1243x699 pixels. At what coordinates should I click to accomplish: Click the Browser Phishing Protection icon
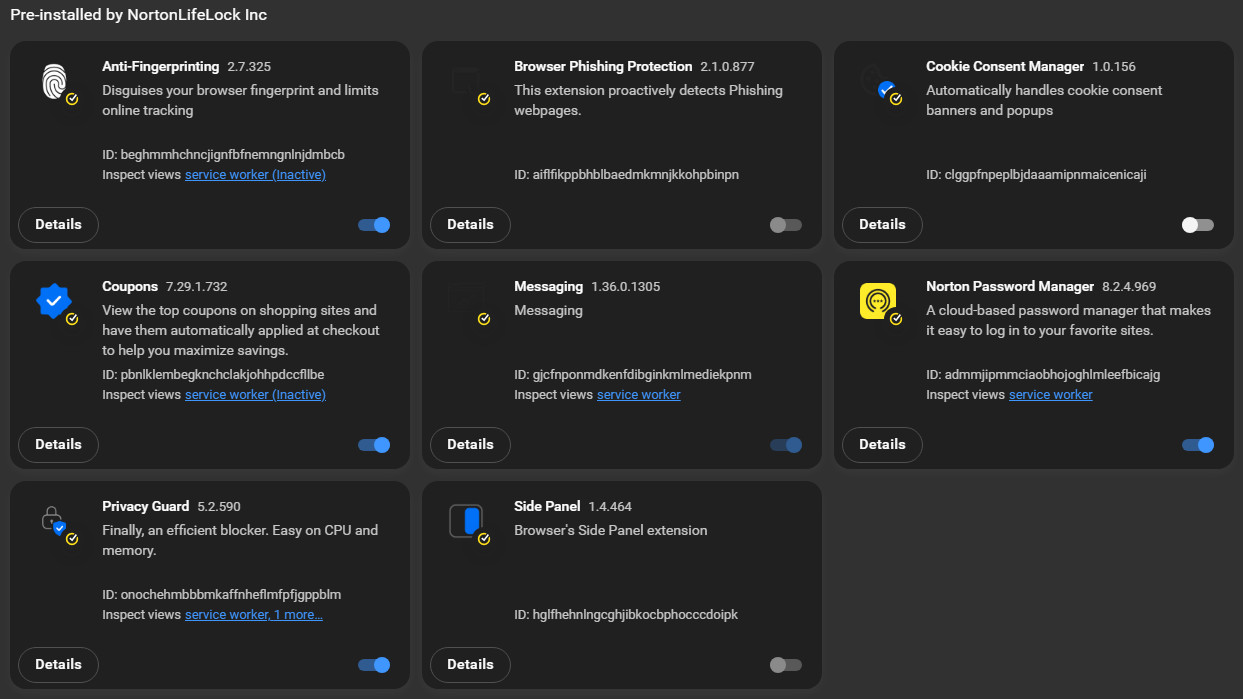click(466, 82)
